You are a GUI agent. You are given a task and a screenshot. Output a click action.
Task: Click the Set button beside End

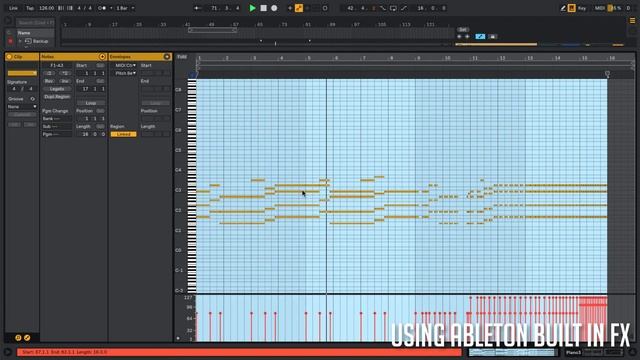point(100,81)
